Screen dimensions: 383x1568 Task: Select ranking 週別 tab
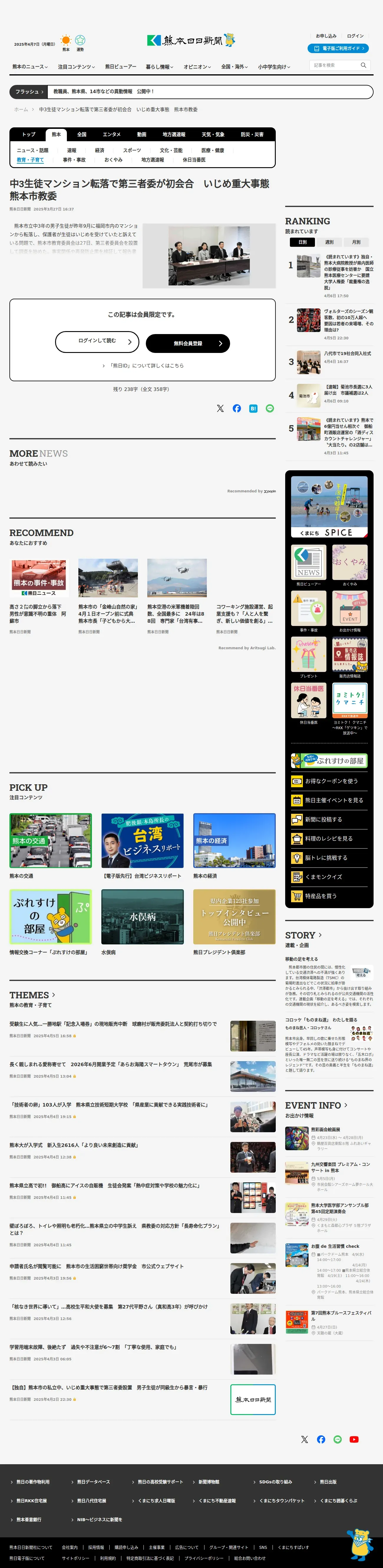point(329,242)
